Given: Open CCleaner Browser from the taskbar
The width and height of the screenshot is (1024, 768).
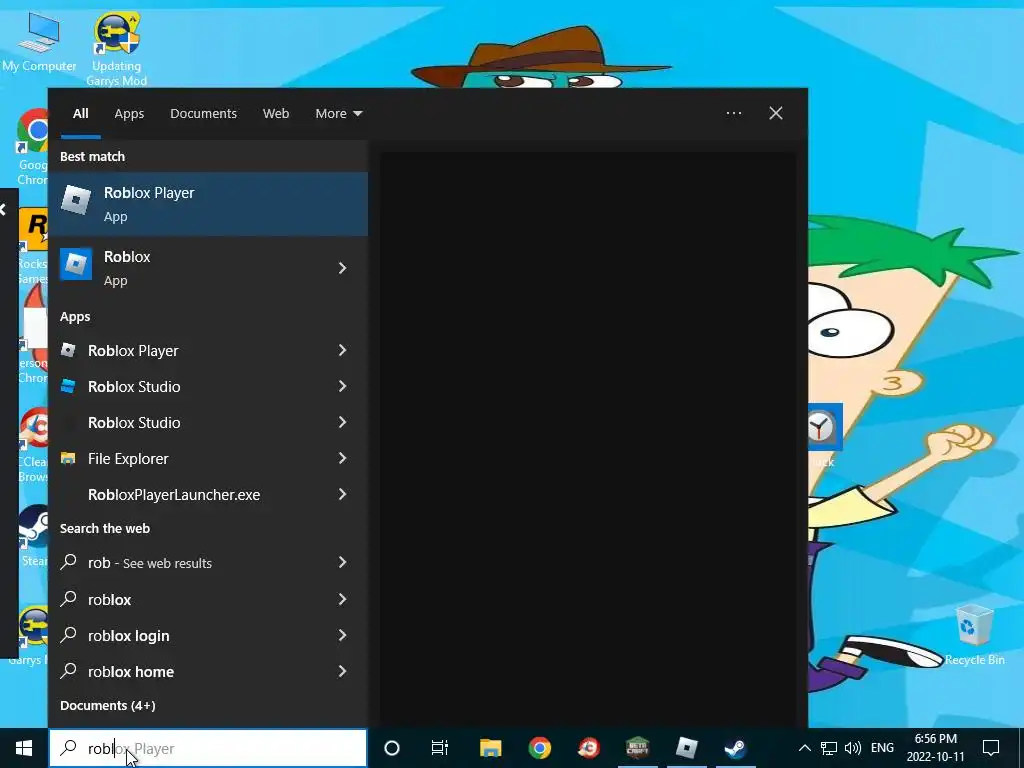Looking at the screenshot, I should [588, 748].
